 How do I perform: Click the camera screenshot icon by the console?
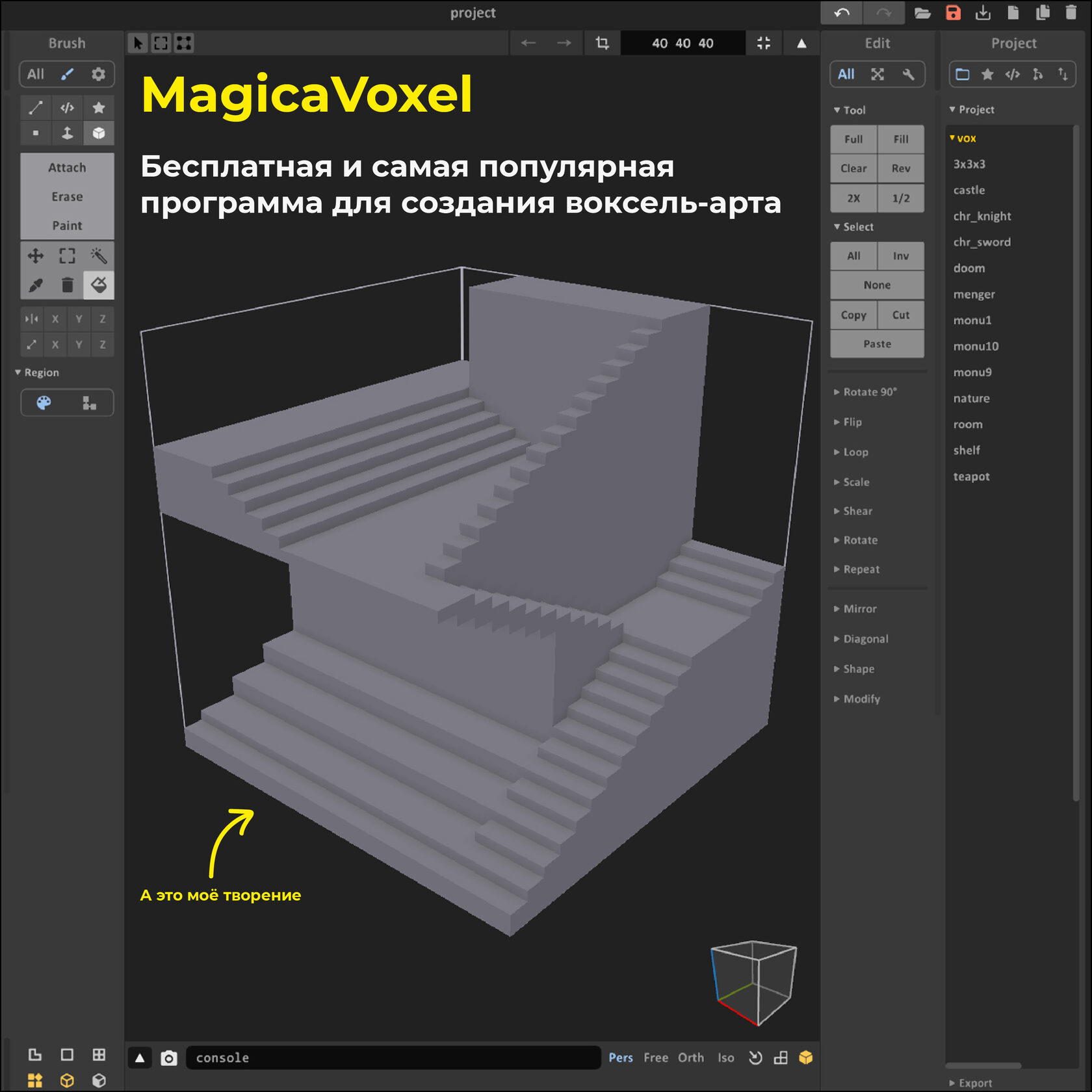[x=169, y=1058]
